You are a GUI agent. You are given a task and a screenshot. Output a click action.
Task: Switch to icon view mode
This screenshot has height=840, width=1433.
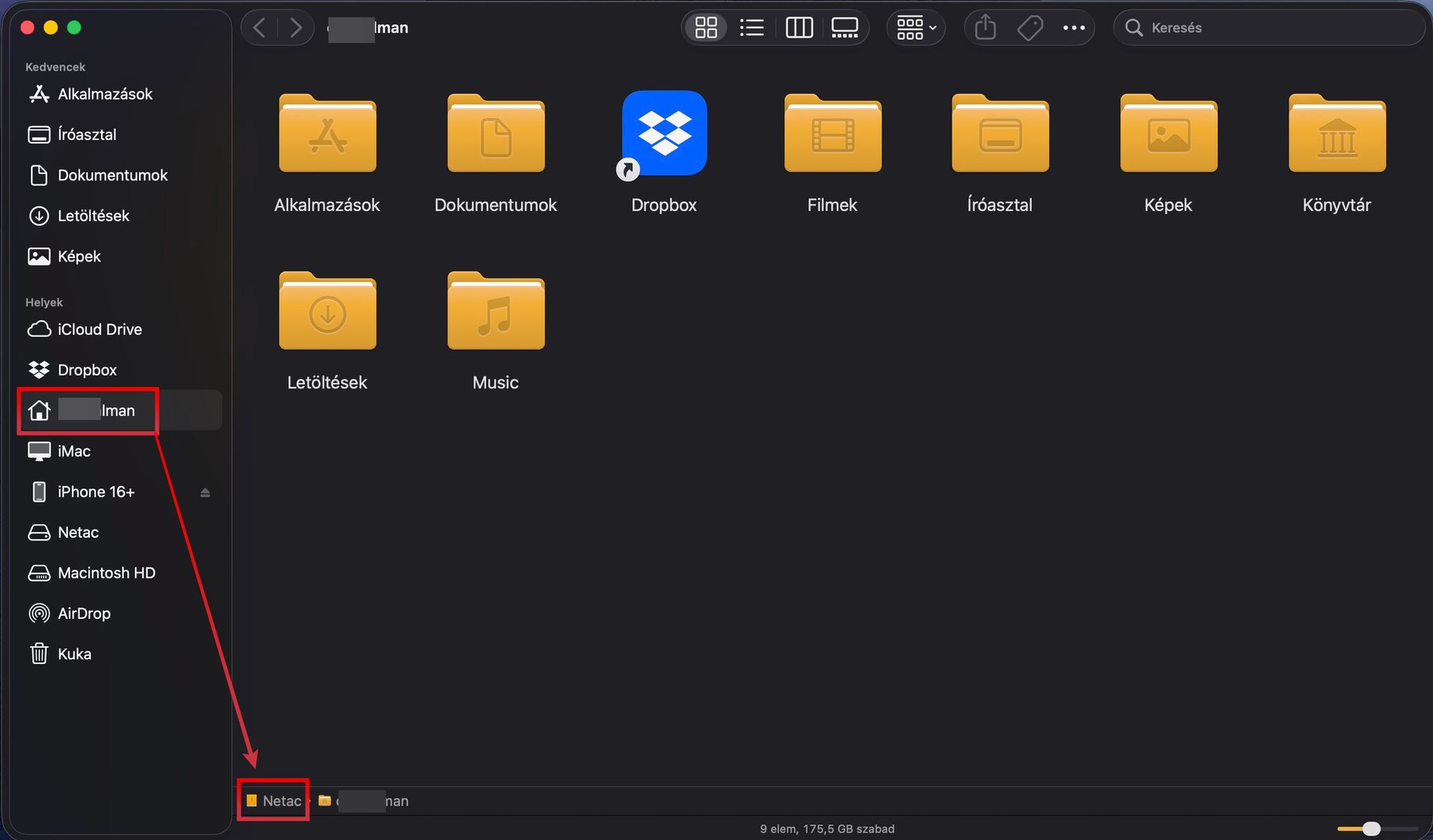706,28
